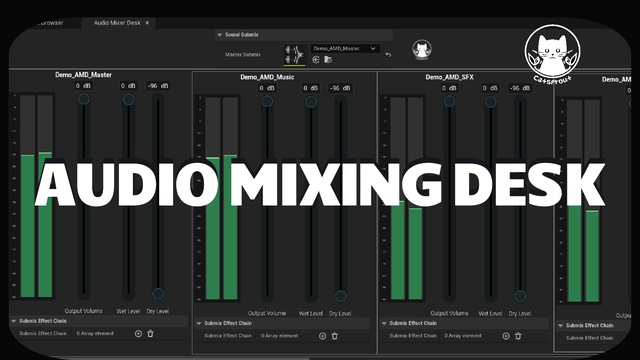Edit Demo_AMD_SFX Wet Level dB field
The image size is (640, 360).
point(490,88)
